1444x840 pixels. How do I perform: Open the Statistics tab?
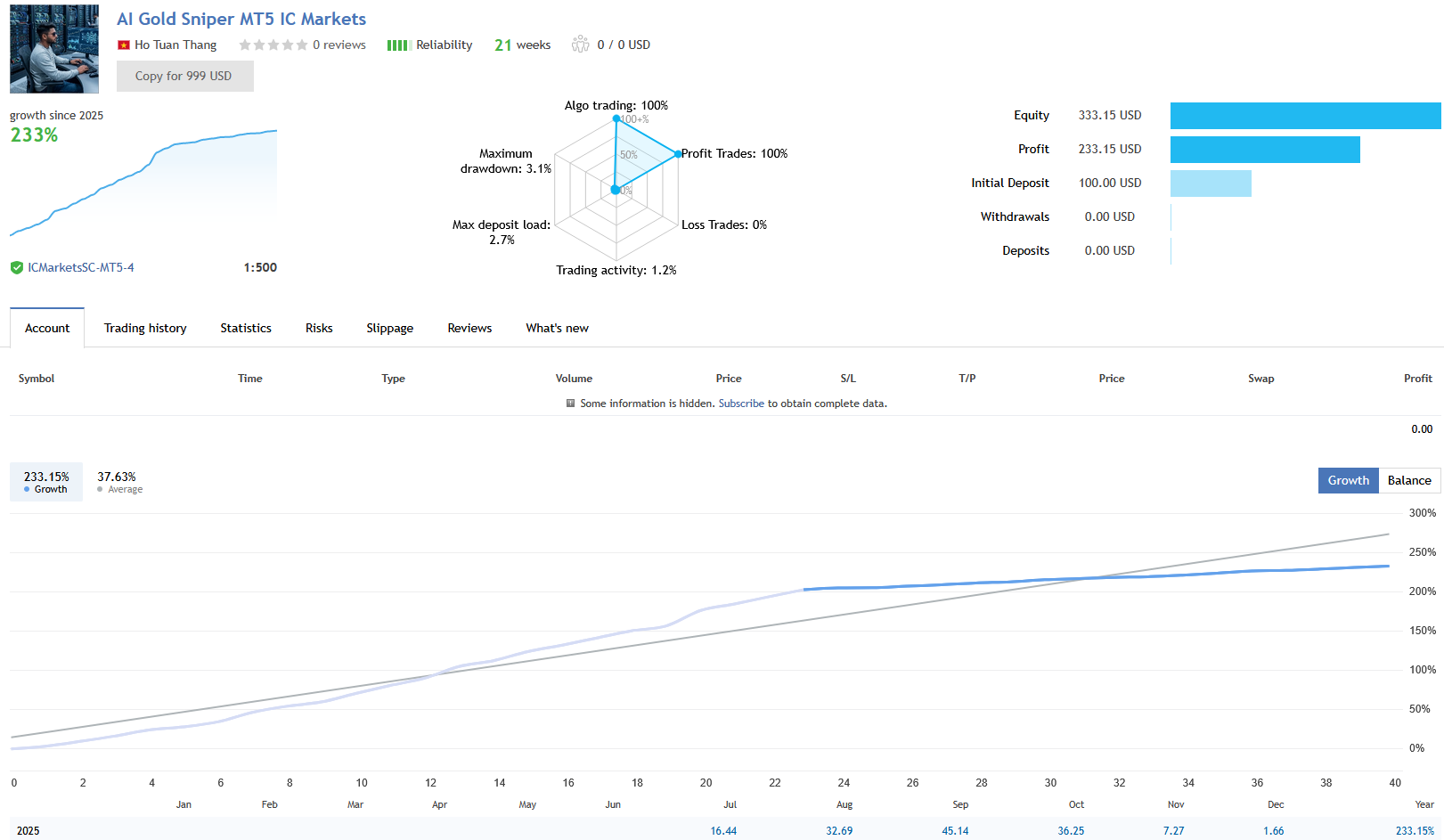coord(245,328)
